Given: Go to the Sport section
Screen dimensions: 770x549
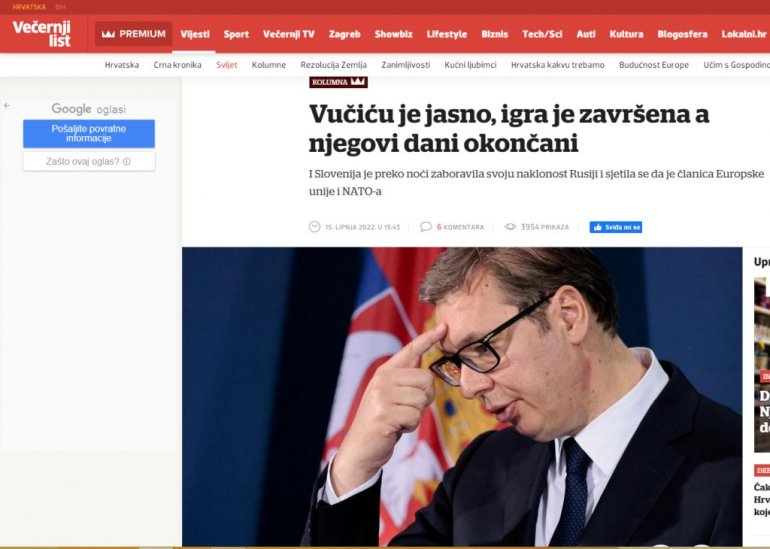Looking at the screenshot, I should (x=236, y=34).
